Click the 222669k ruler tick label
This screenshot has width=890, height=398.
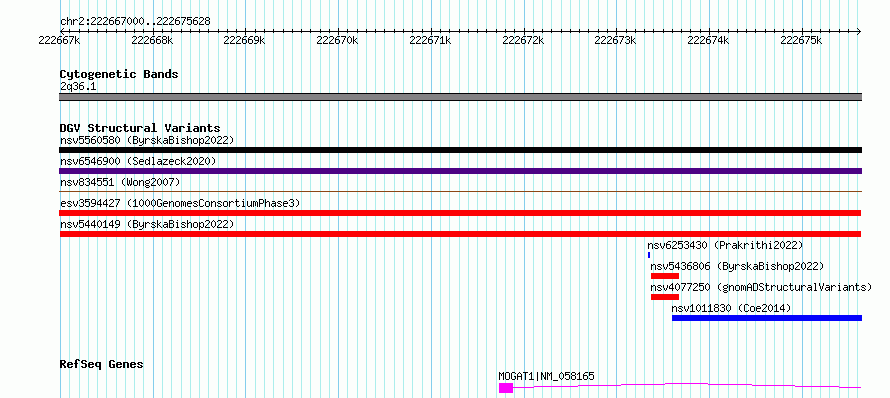click(x=245, y=40)
